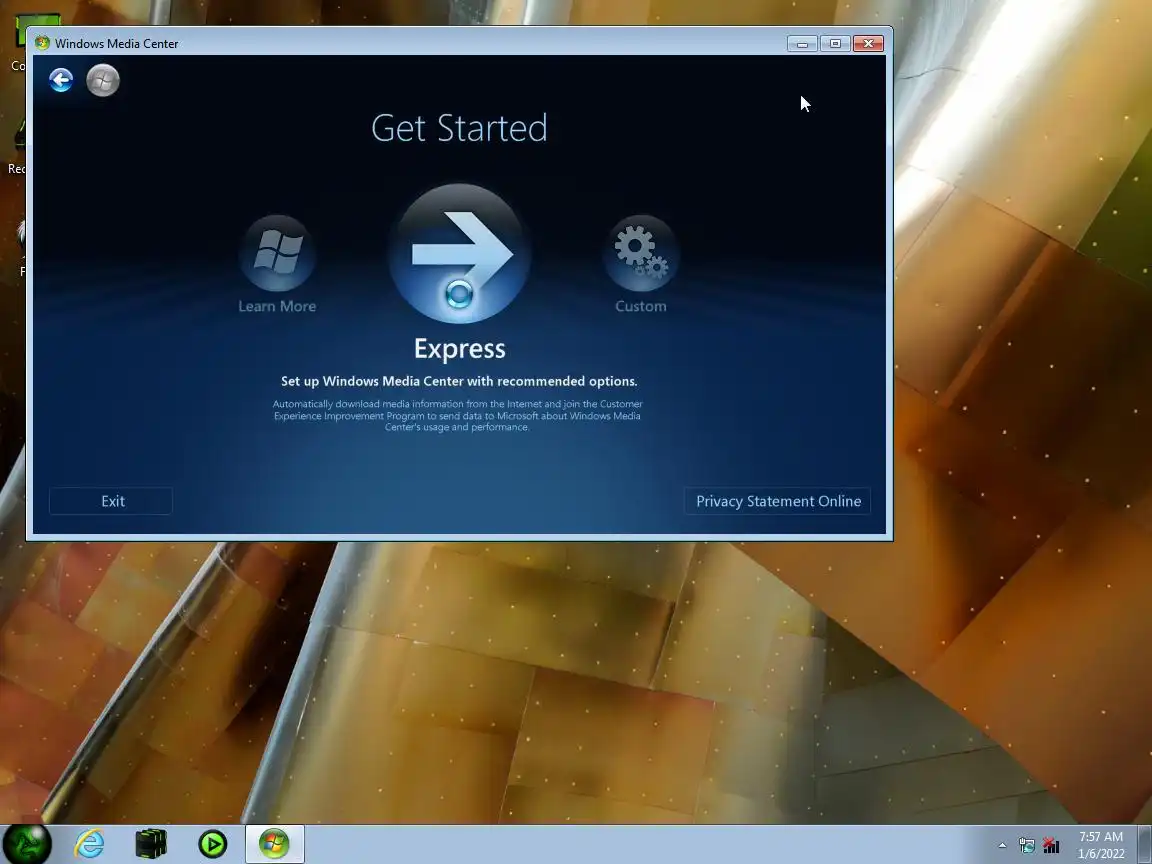The image size is (1152, 864).
Task: Click the Get Started title
Action: click(x=460, y=128)
